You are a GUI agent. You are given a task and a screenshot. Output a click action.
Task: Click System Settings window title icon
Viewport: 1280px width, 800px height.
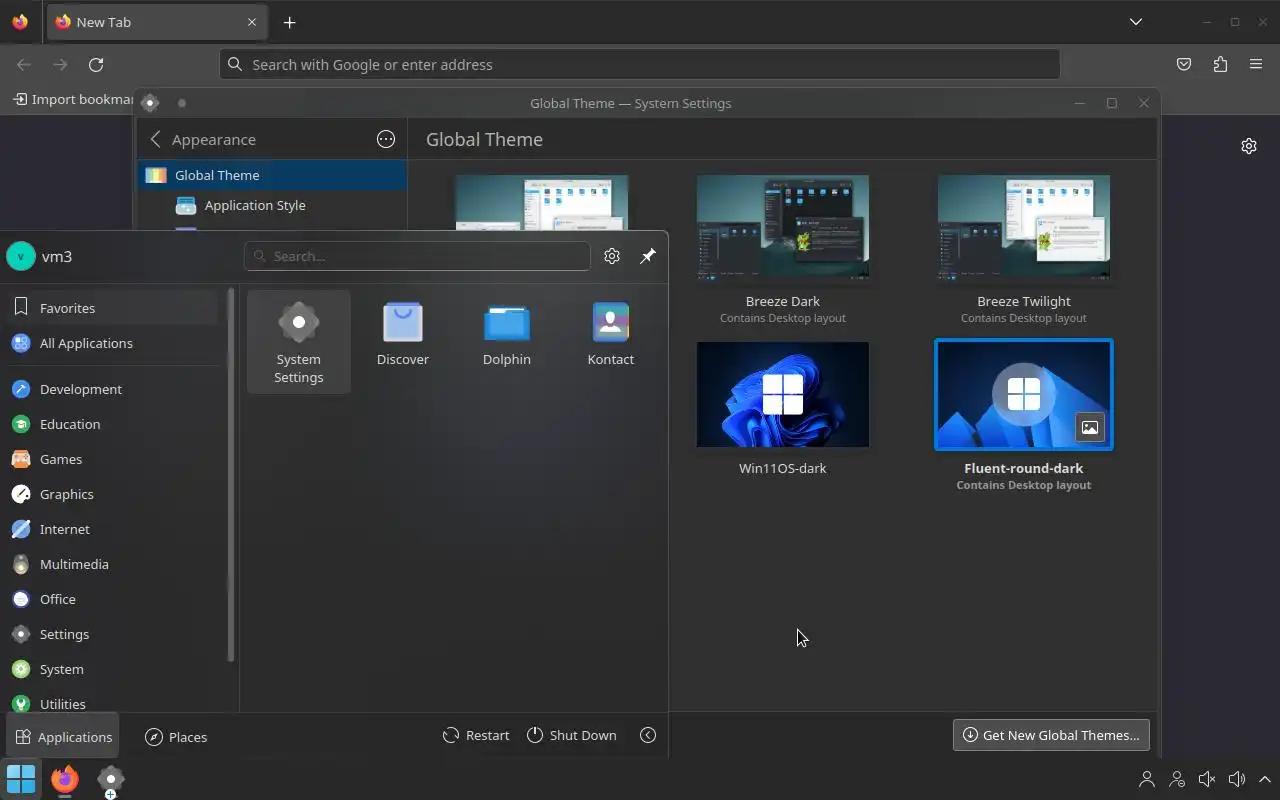point(150,103)
